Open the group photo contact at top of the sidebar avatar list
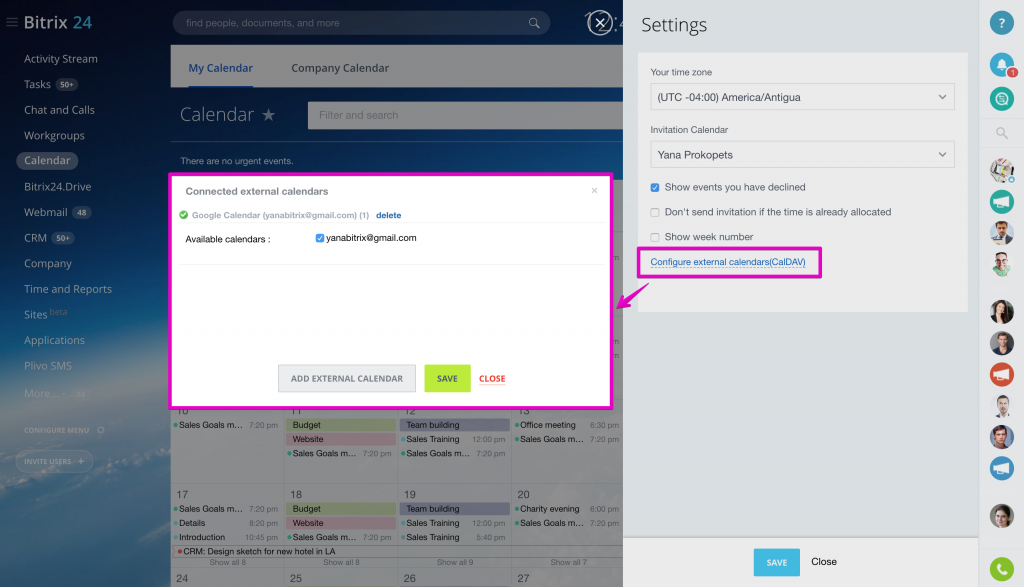This screenshot has width=1024, height=587. [1001, 170]
